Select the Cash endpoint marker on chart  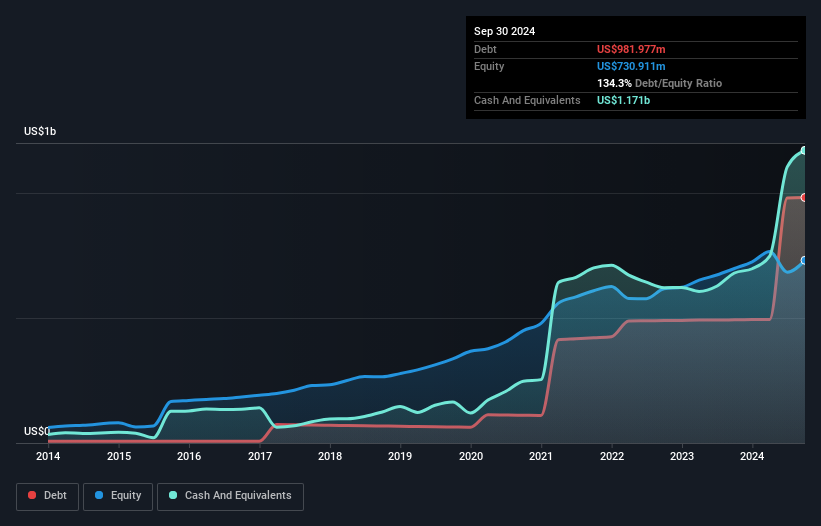point(804,151)
